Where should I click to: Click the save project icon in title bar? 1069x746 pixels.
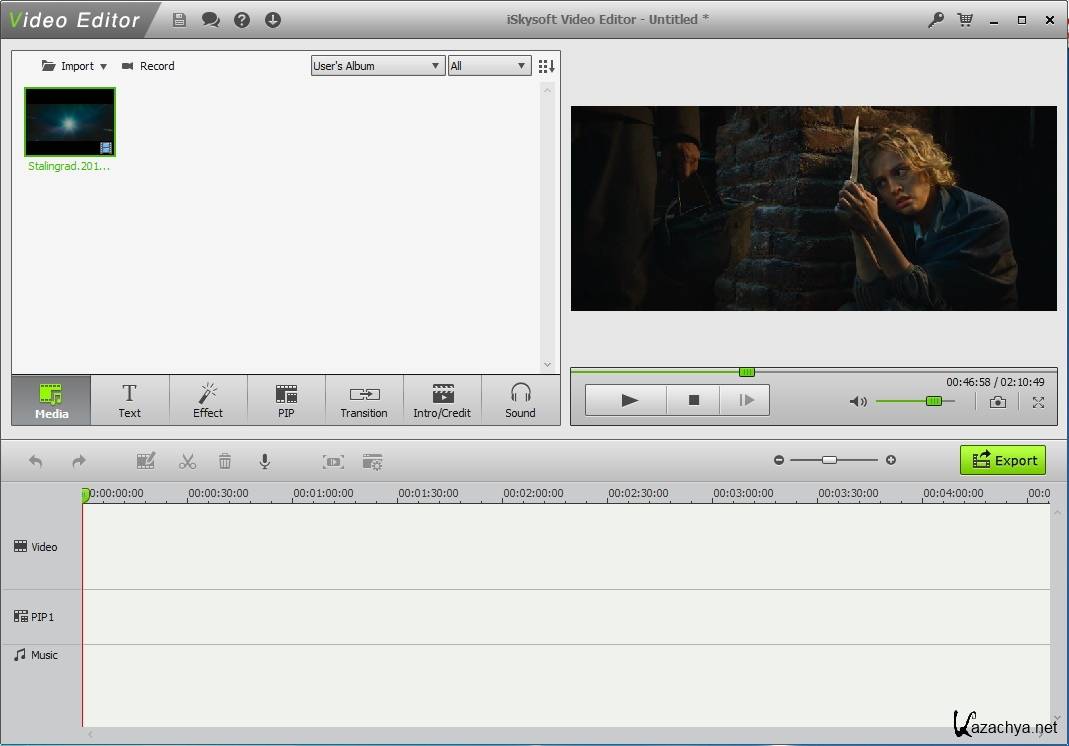[x=179, y=20]
